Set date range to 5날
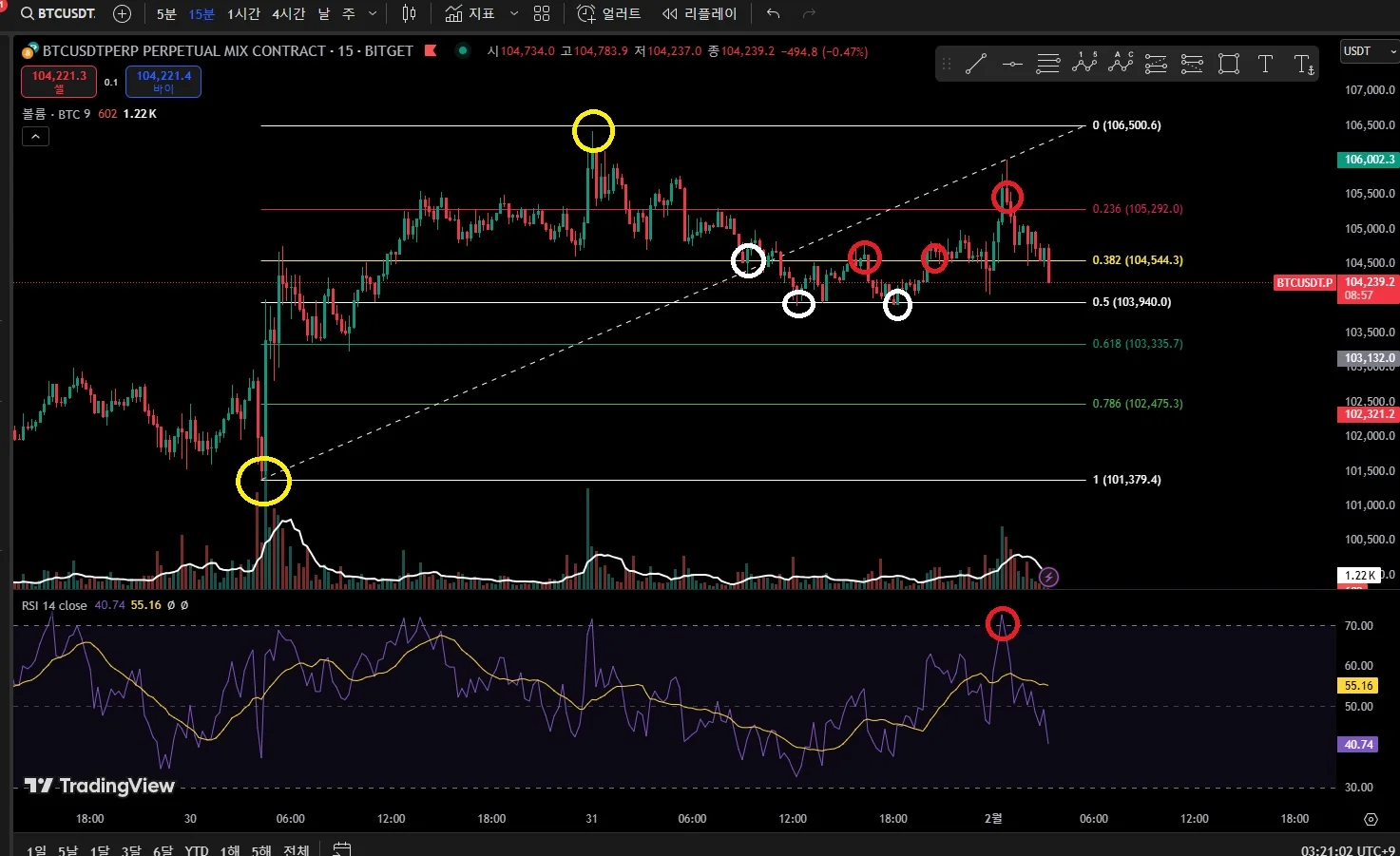Image resolution: width=1400 pixels, height=856 pixels. pos(68,849)
